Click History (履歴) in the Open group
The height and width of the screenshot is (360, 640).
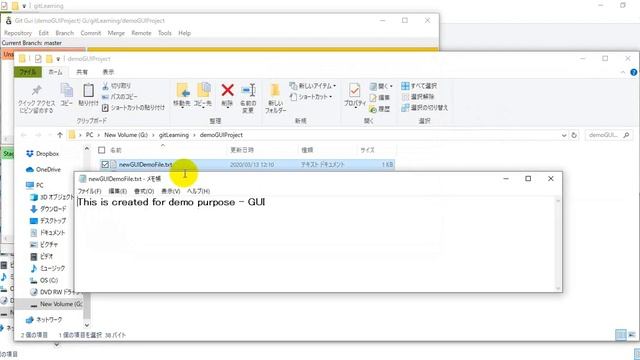pyautogui.click(x=380, y=109)
